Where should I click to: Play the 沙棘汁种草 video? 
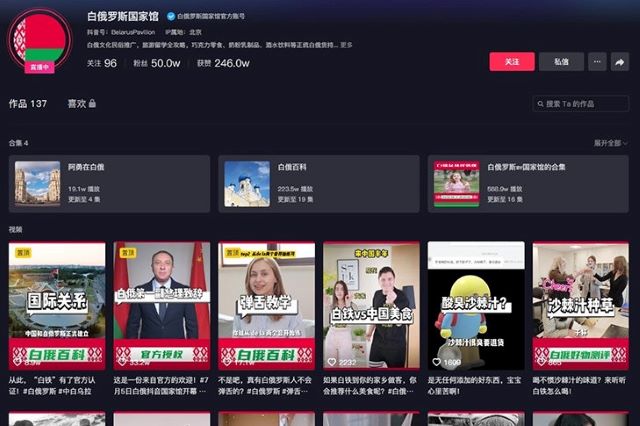[581, 306]
